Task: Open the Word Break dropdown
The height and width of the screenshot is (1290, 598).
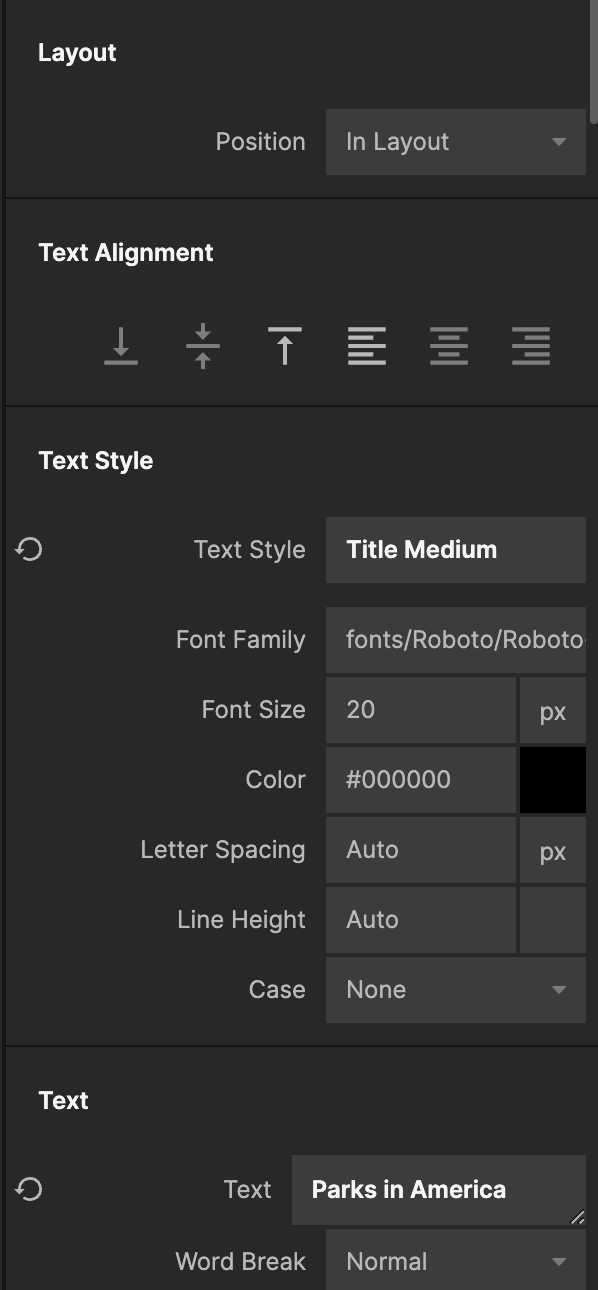Action: 456,1261
